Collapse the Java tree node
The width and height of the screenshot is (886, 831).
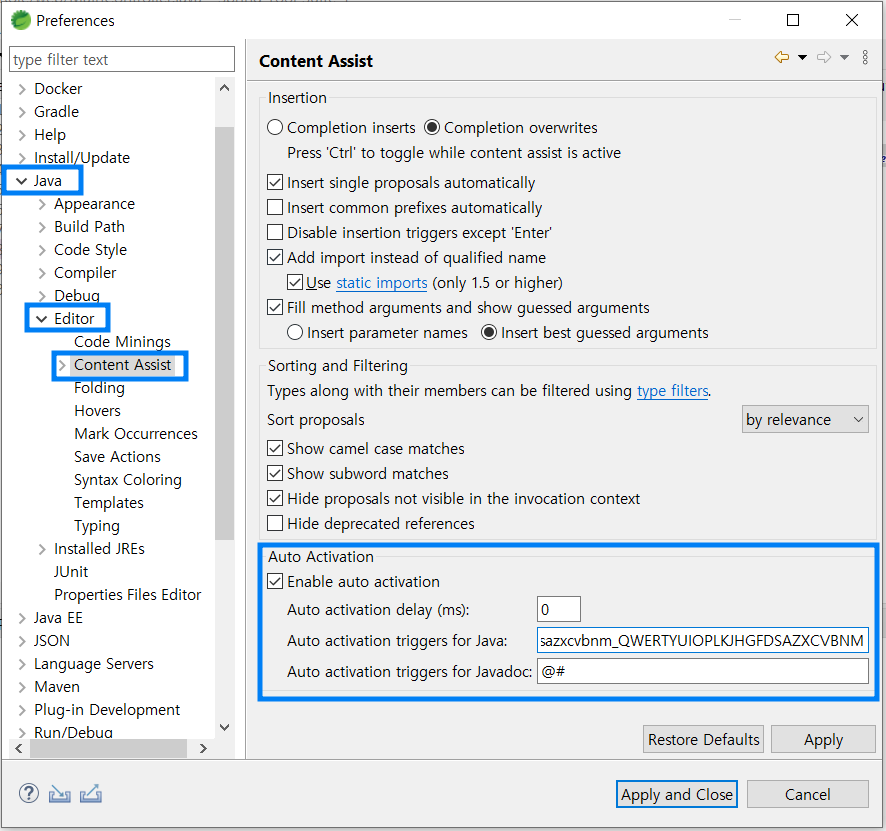click(x=21, y=181)
